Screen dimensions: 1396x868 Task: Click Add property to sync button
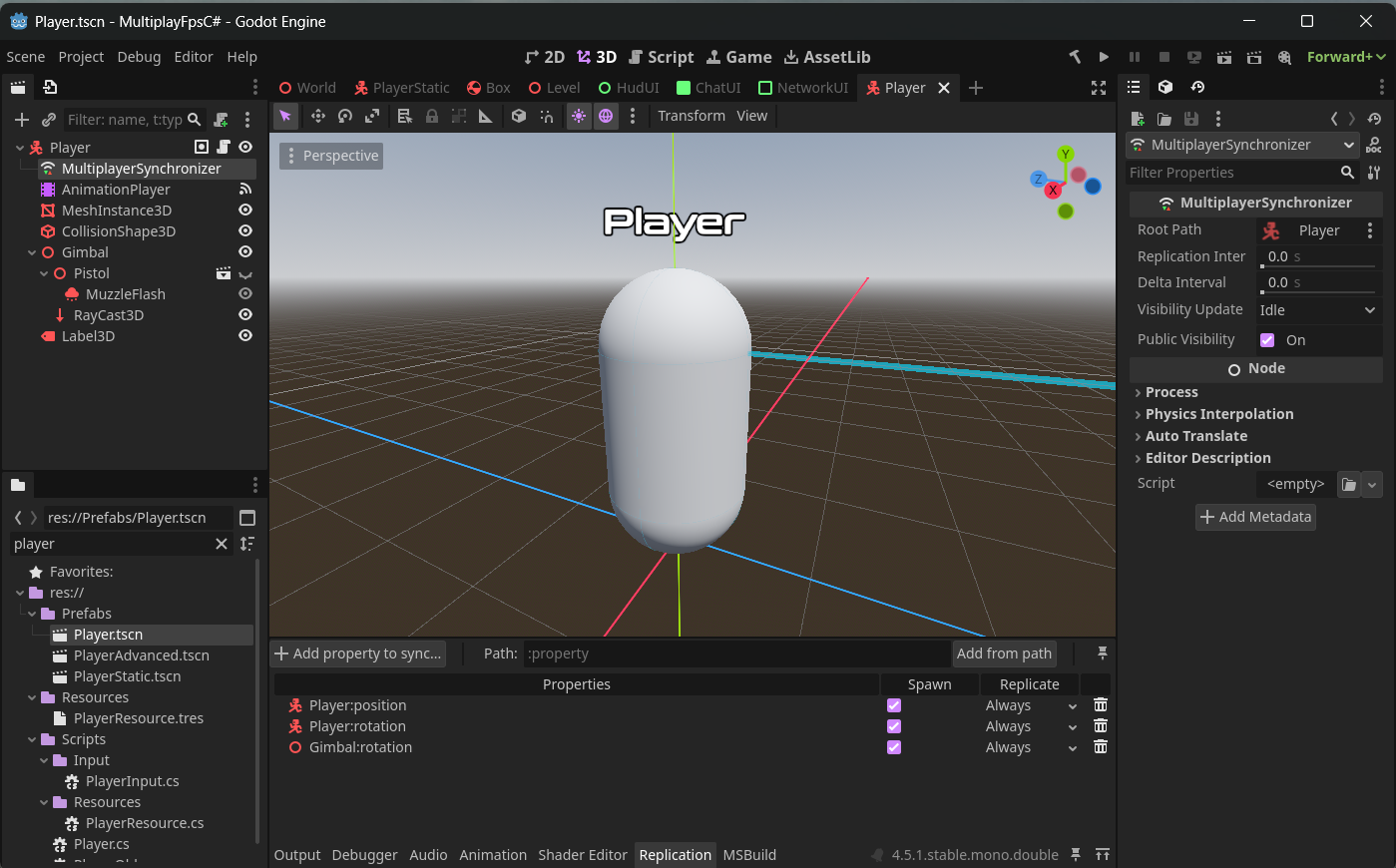pos(358,653)
